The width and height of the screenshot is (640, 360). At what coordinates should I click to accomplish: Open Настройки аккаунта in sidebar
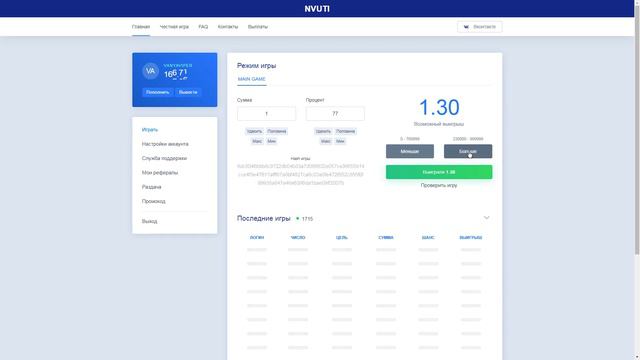pyautogui.click(x=165, y=144)
